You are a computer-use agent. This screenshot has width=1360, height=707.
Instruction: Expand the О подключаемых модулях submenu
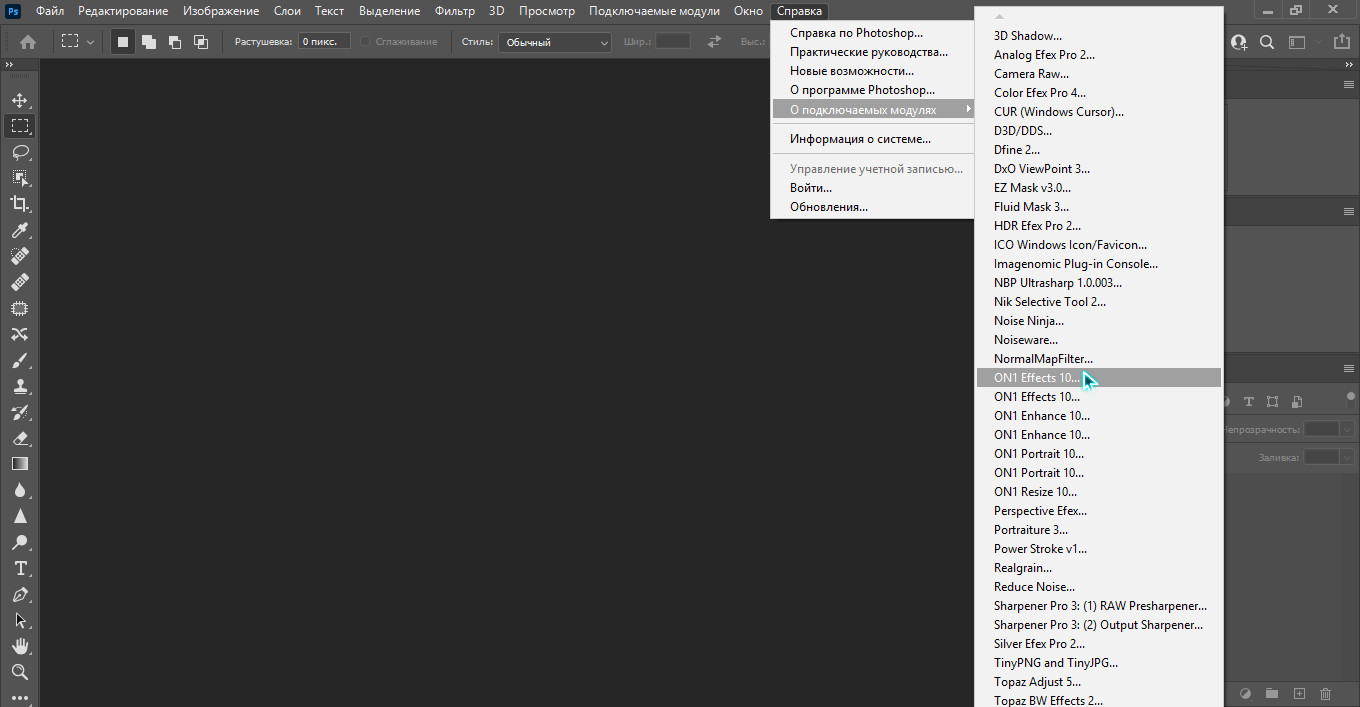coord(872,109)
